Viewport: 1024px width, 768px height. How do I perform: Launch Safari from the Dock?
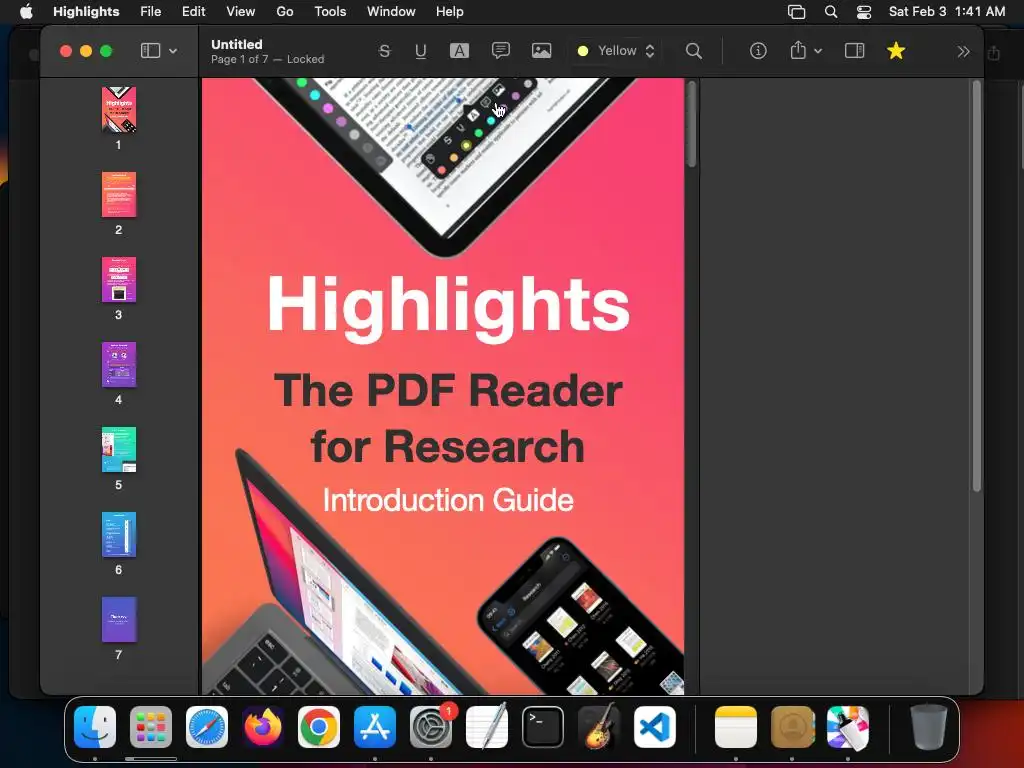tap(207, 727)
